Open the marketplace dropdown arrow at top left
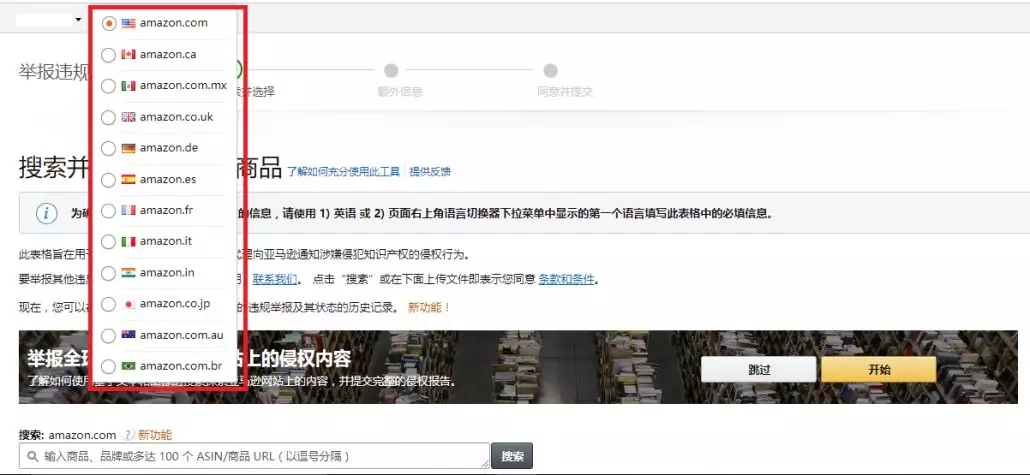 (x=78, y=20)
